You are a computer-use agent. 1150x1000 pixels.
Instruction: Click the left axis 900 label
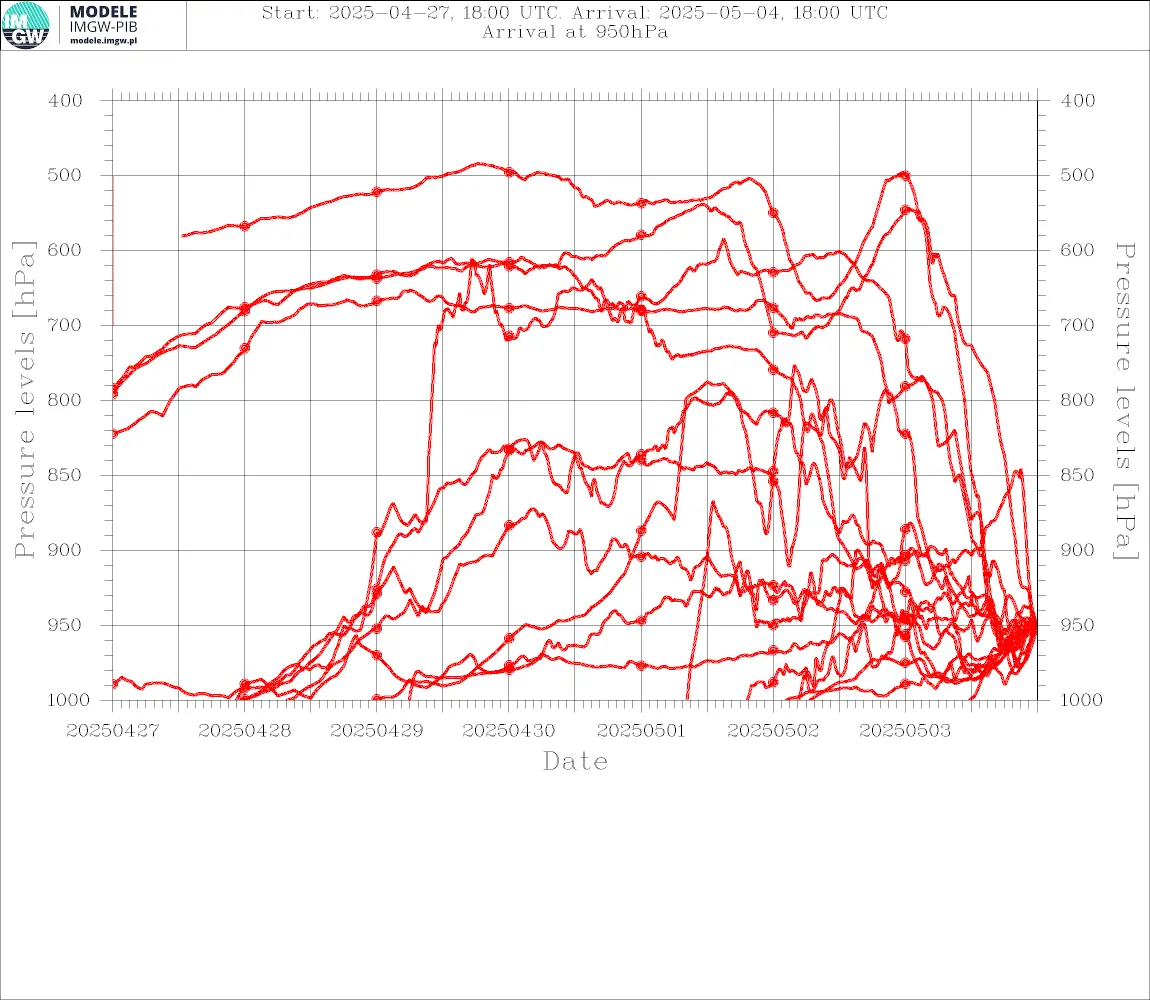(x=65, y=550)
